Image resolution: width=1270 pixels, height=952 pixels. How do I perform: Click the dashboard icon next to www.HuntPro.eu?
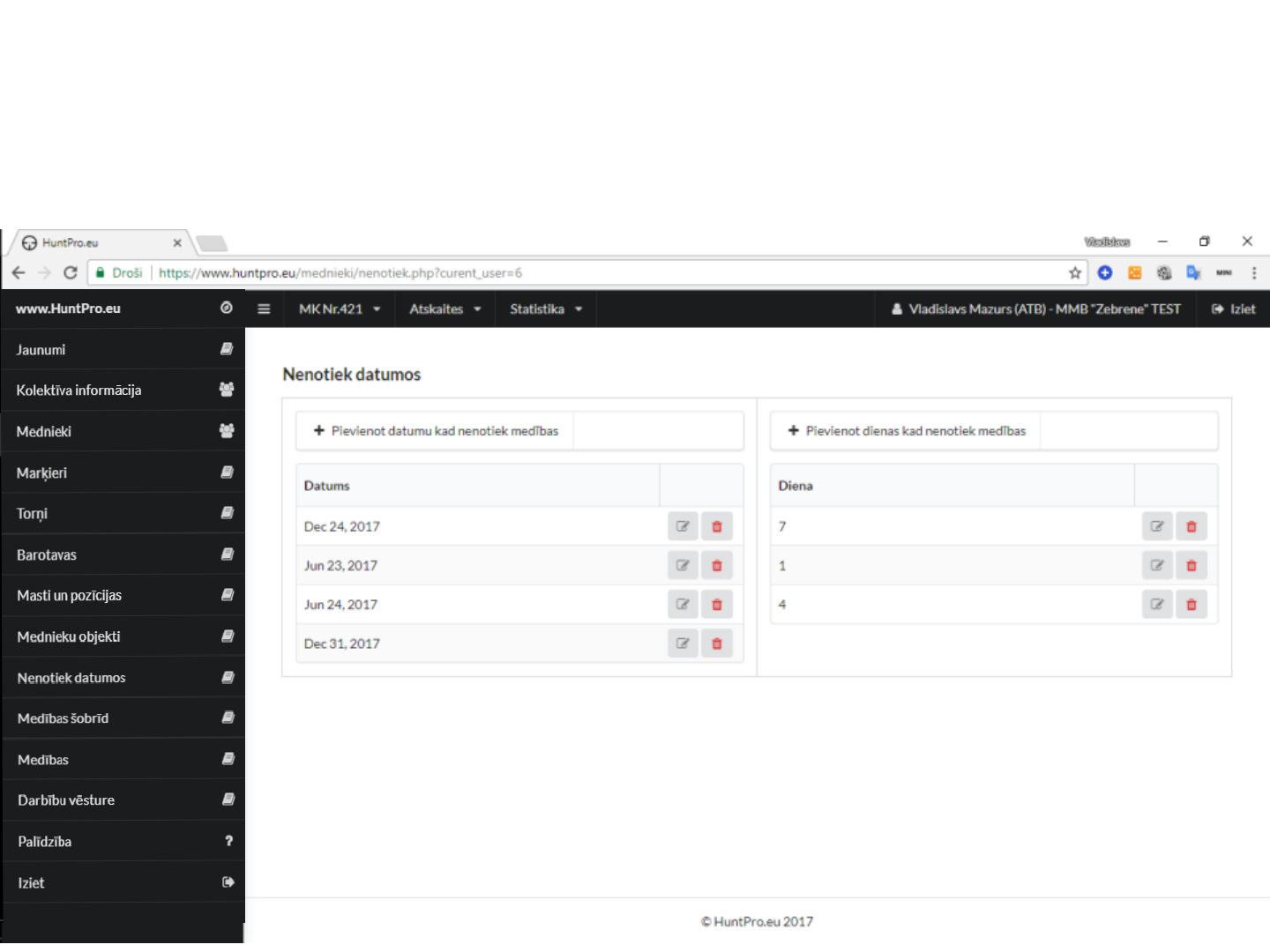(x=227, y=308)
